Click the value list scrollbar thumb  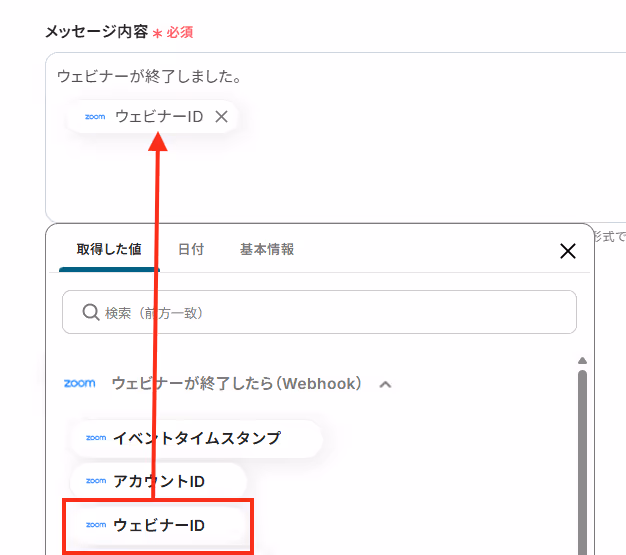click(582, 462)
